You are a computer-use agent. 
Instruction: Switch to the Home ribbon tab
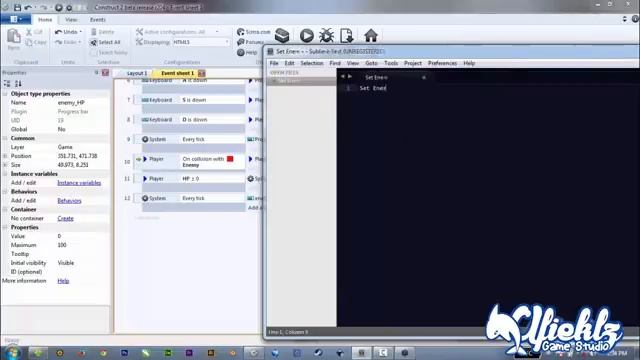point(45,20)
